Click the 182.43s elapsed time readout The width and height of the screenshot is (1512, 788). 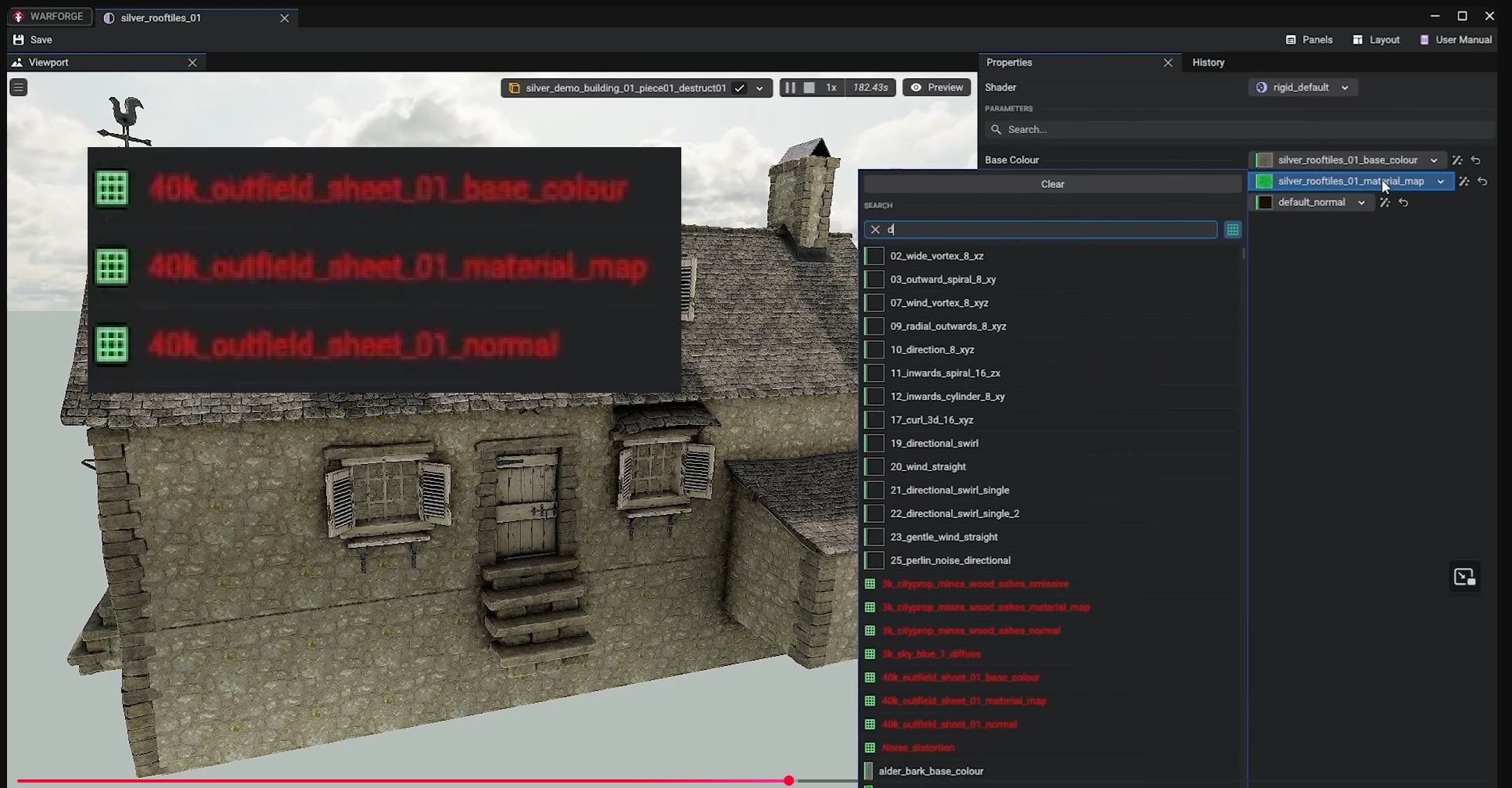871,88
